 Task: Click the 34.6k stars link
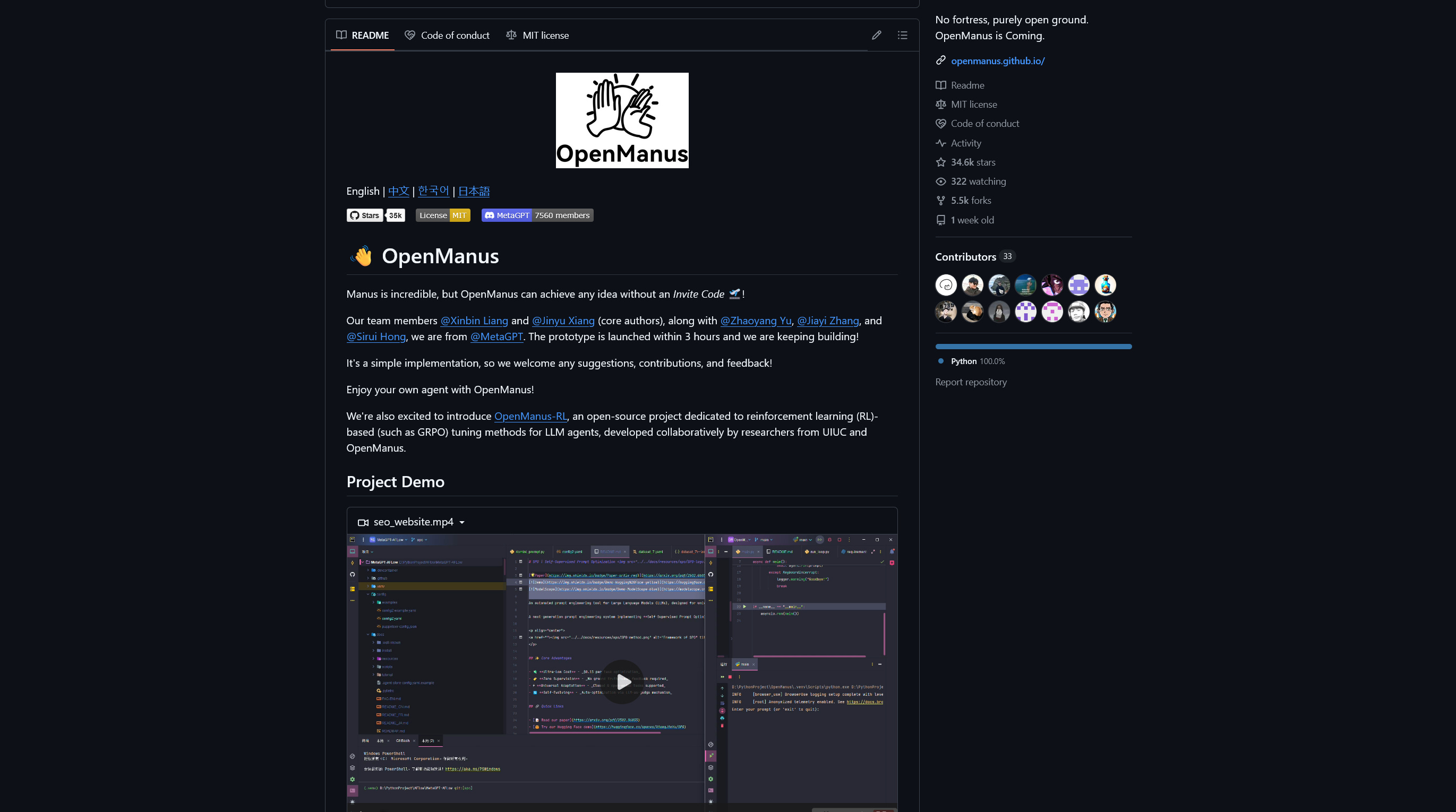[x=973, y=162]
